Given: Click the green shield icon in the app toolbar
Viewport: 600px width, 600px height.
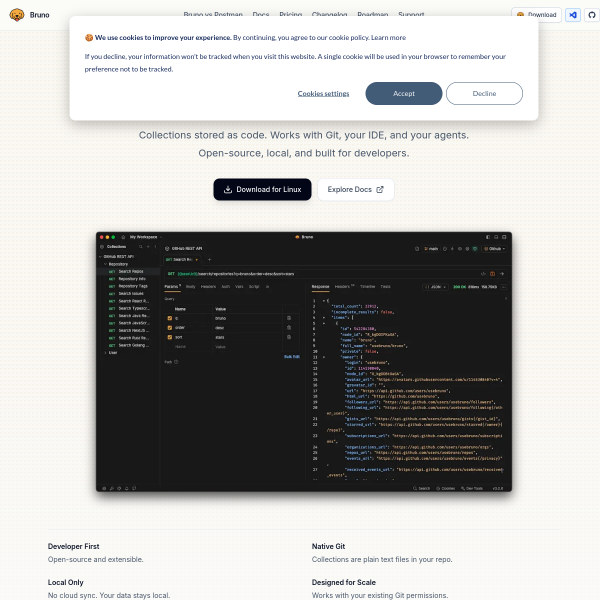Looking at the screenshot, I should [475, 249].
